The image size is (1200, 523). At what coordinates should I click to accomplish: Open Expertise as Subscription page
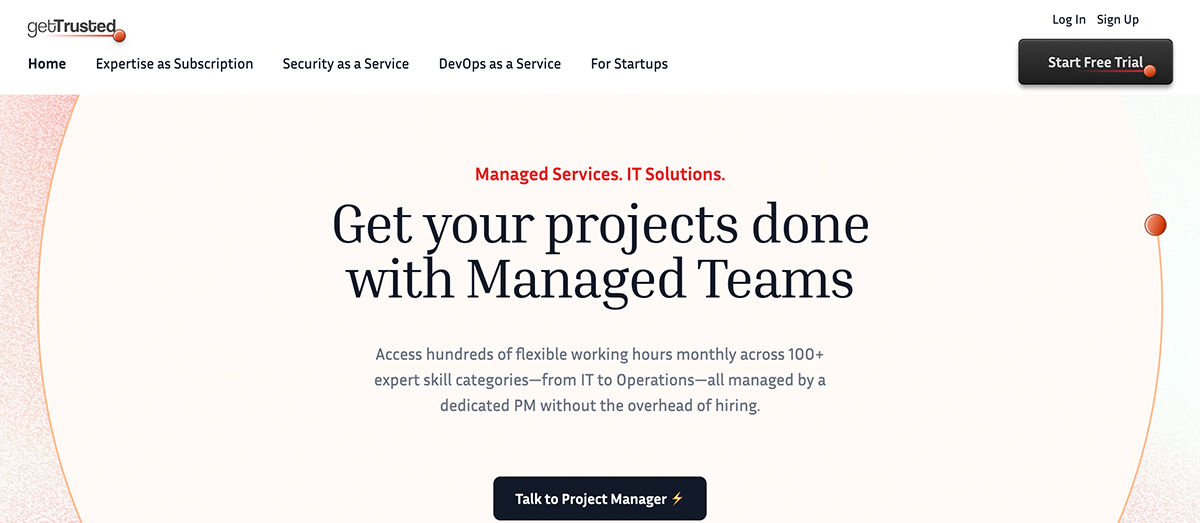[174, 64]
